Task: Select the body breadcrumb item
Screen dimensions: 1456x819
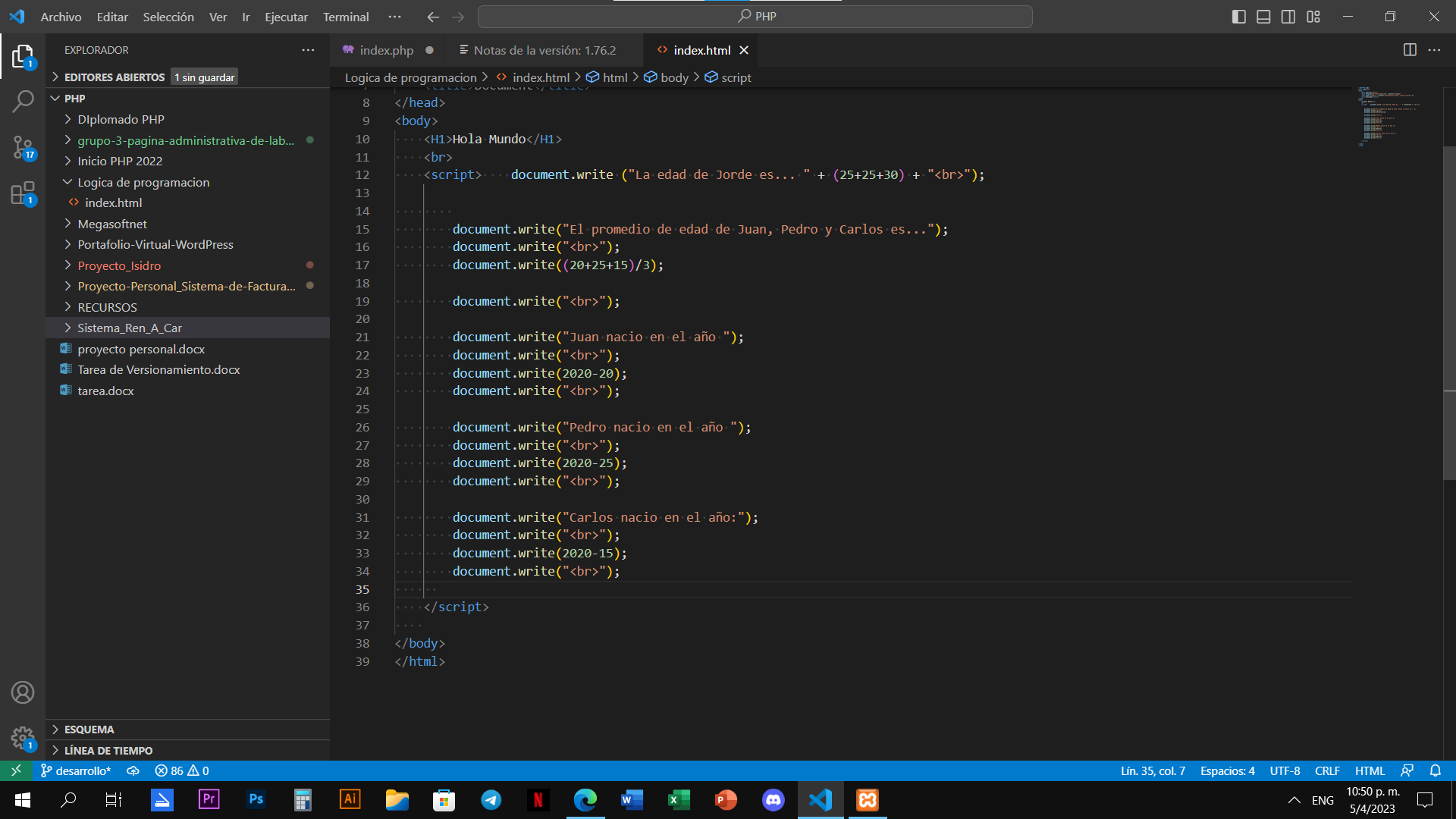Action: coord(667,77)
